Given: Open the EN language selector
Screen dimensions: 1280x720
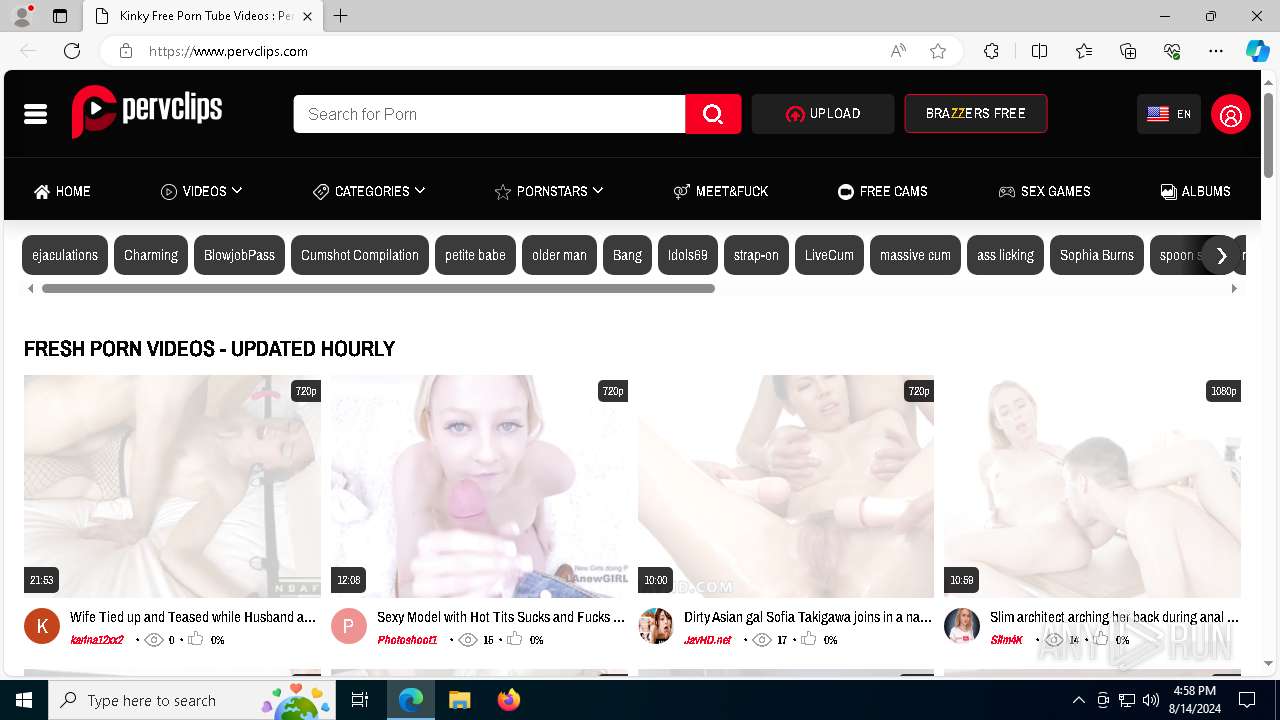Looking at the screenshot, I should point(1169,114).
